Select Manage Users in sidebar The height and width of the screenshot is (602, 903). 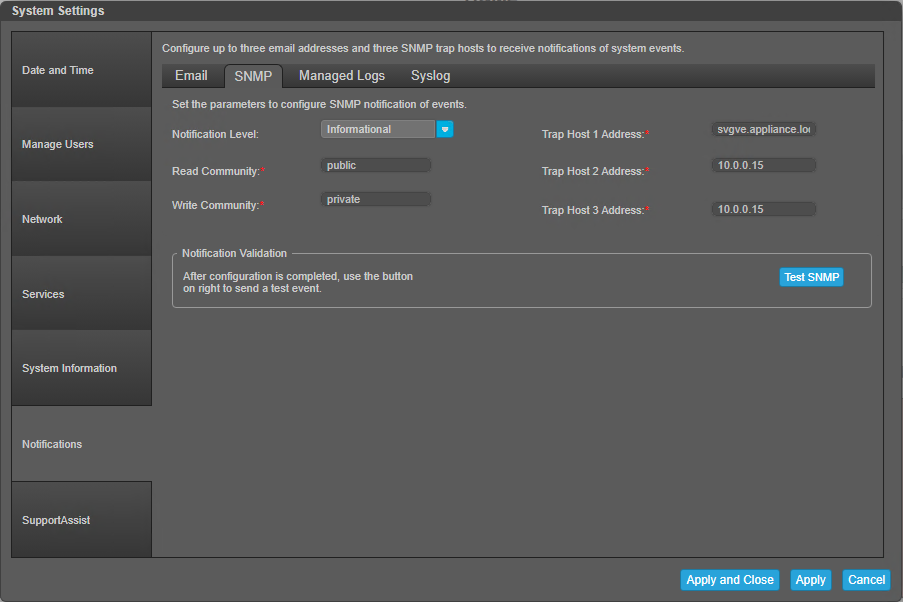coord(81,144)
